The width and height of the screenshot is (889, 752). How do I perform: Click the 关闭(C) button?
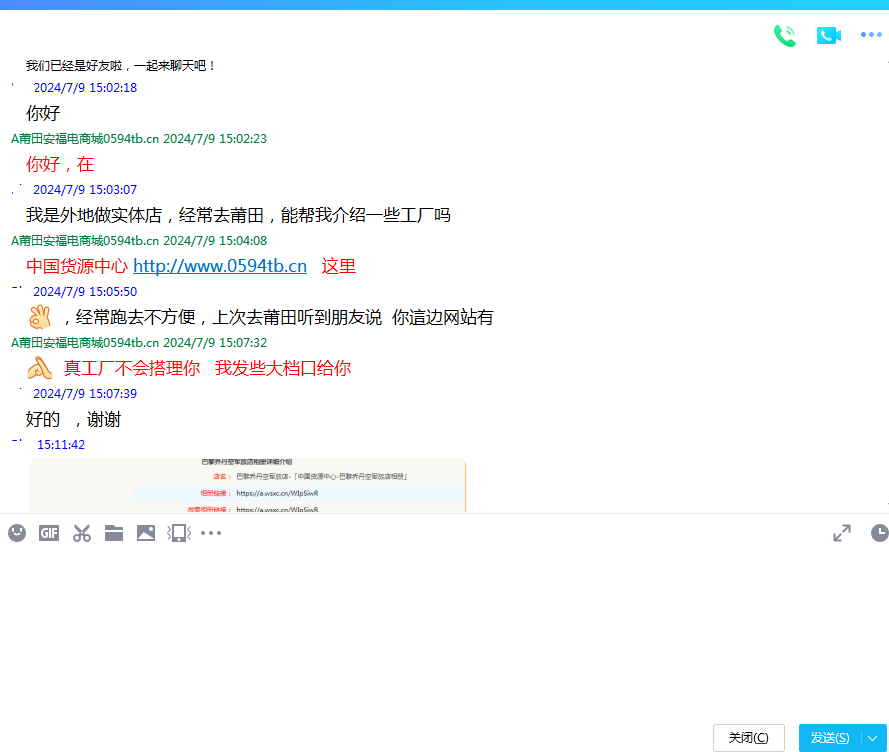[x=748, y=737]
